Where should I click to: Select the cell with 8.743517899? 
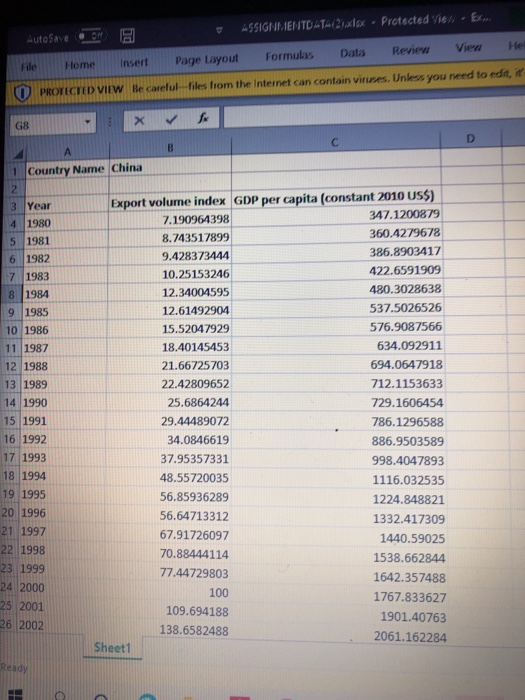[x=170, y=238]
